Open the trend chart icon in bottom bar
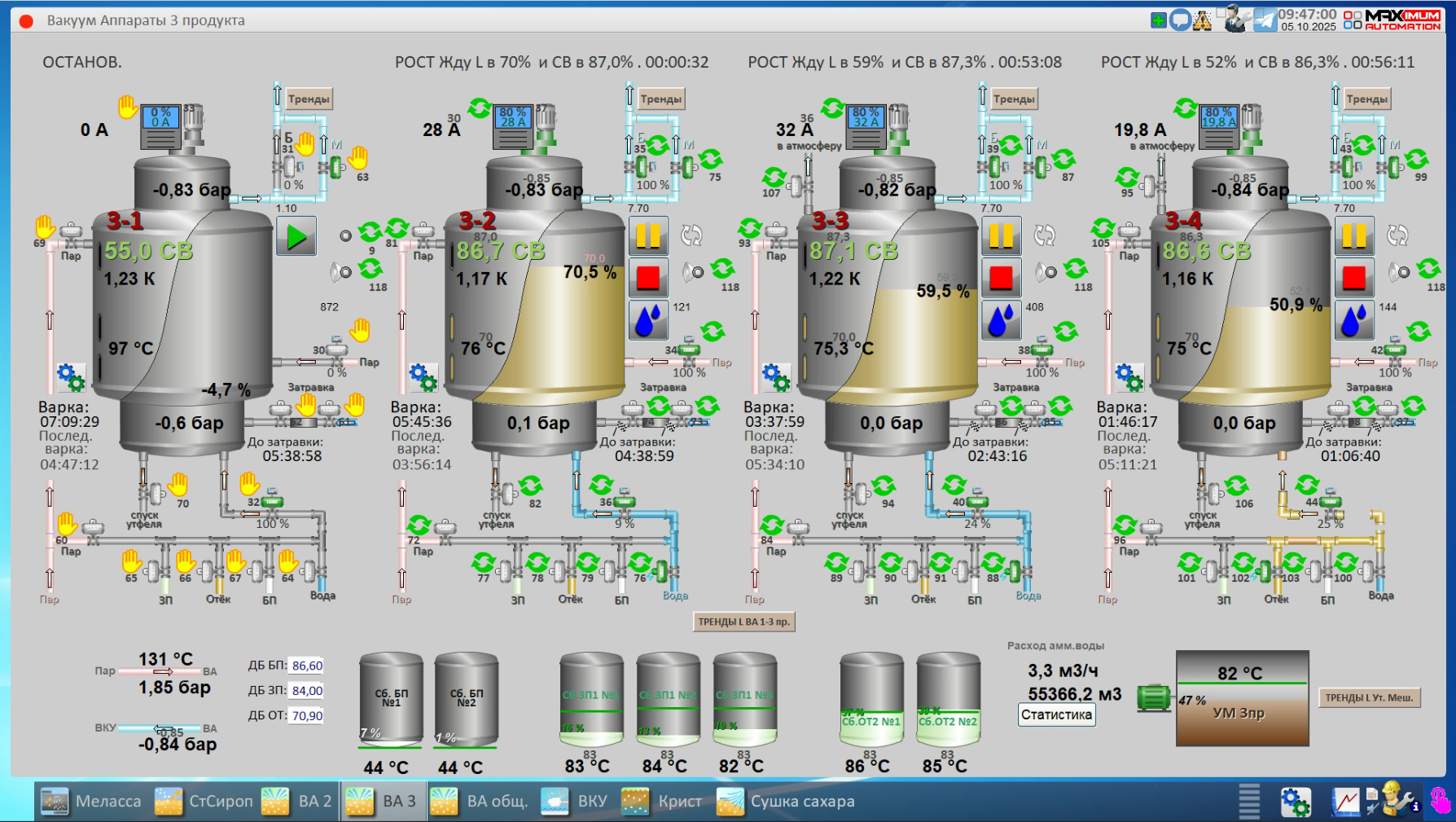Viewport: 1456px width, 822px height. (1345, 802)
